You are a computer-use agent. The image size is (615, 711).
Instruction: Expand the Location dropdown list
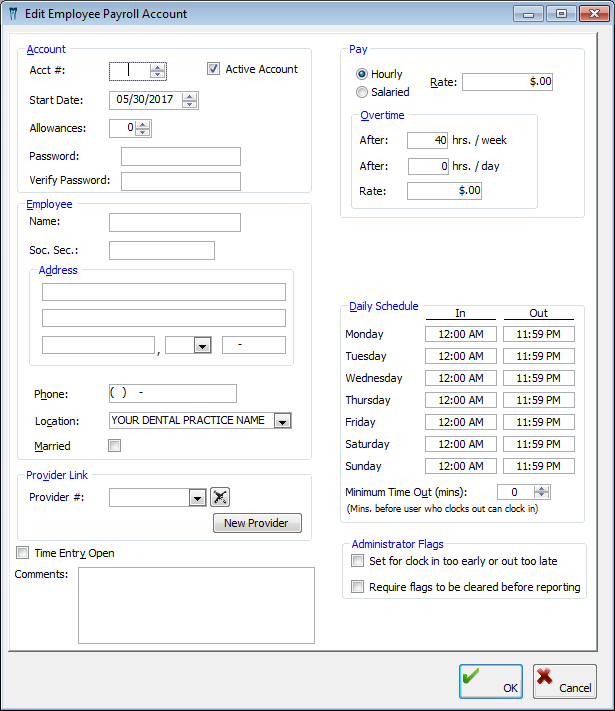[283, 421]
